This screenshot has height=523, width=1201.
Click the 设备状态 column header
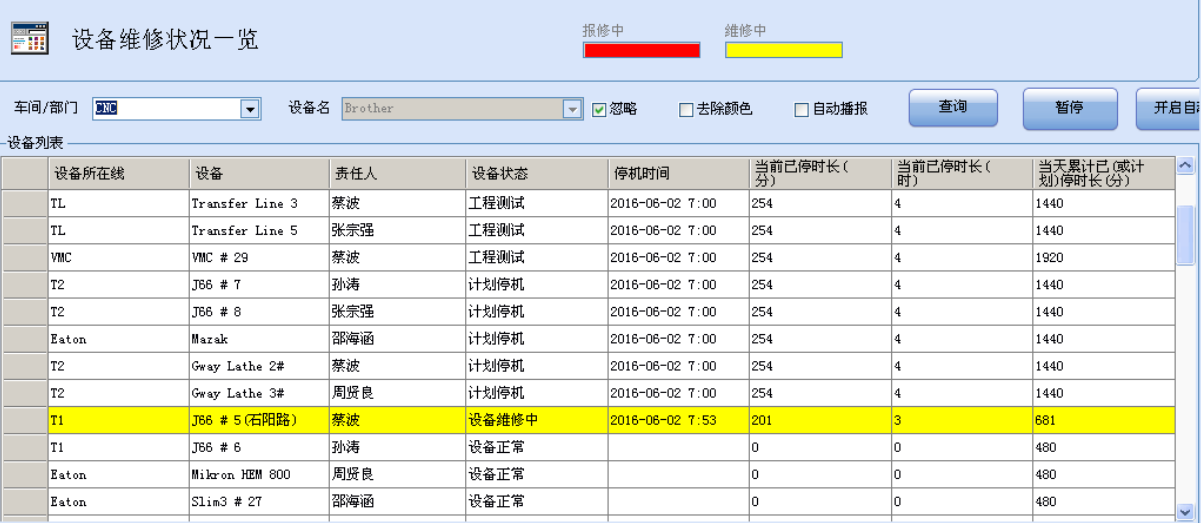click(x=536, y=174)
